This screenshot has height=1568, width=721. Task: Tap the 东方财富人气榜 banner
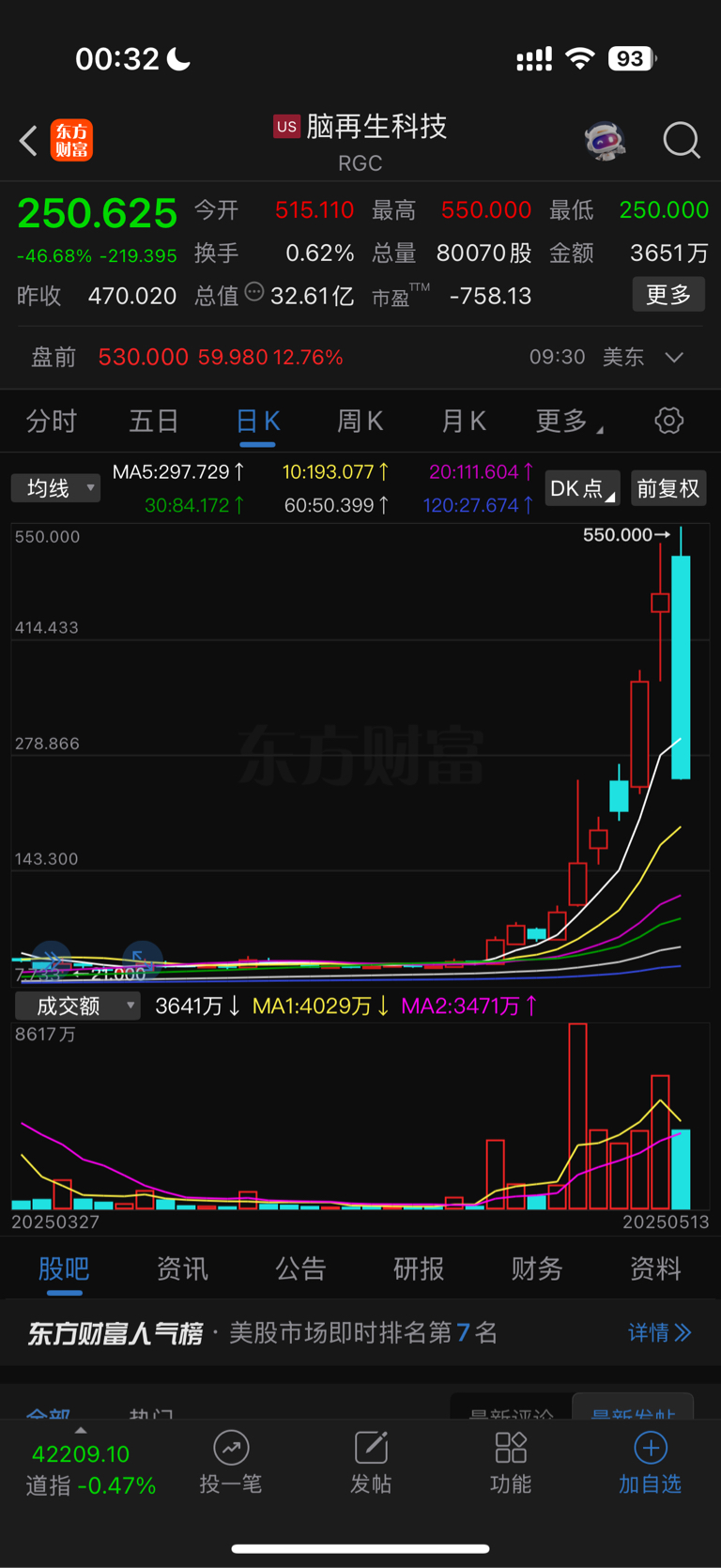360,1333
